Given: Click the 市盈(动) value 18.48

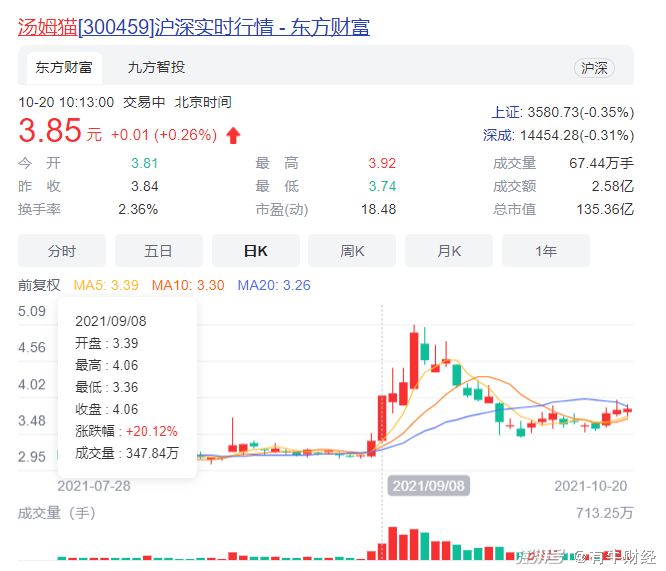Looking at the screenshot, I should pyautogui.click(x=378, y=209).
